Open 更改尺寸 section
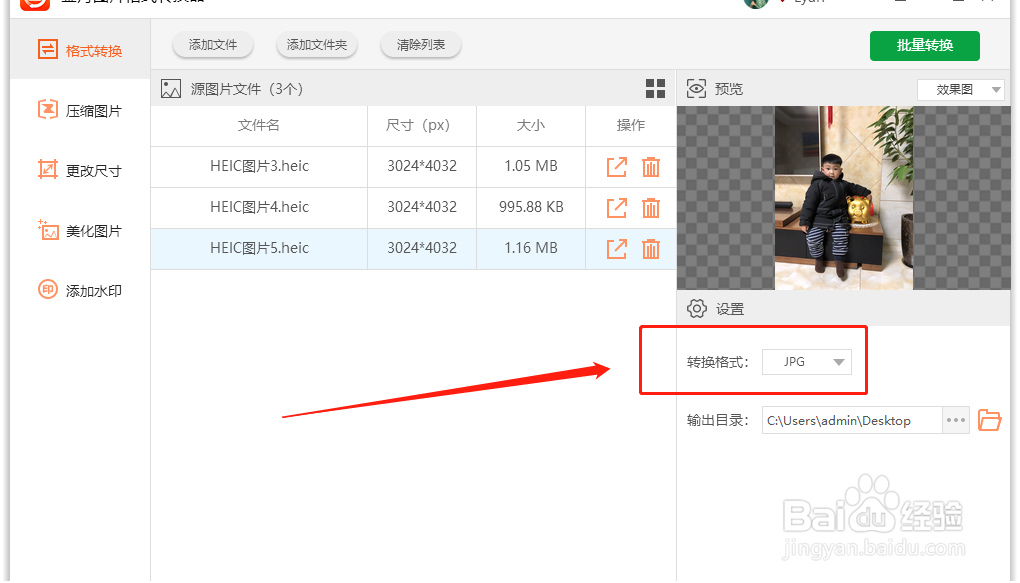 (x=80, y=170)
